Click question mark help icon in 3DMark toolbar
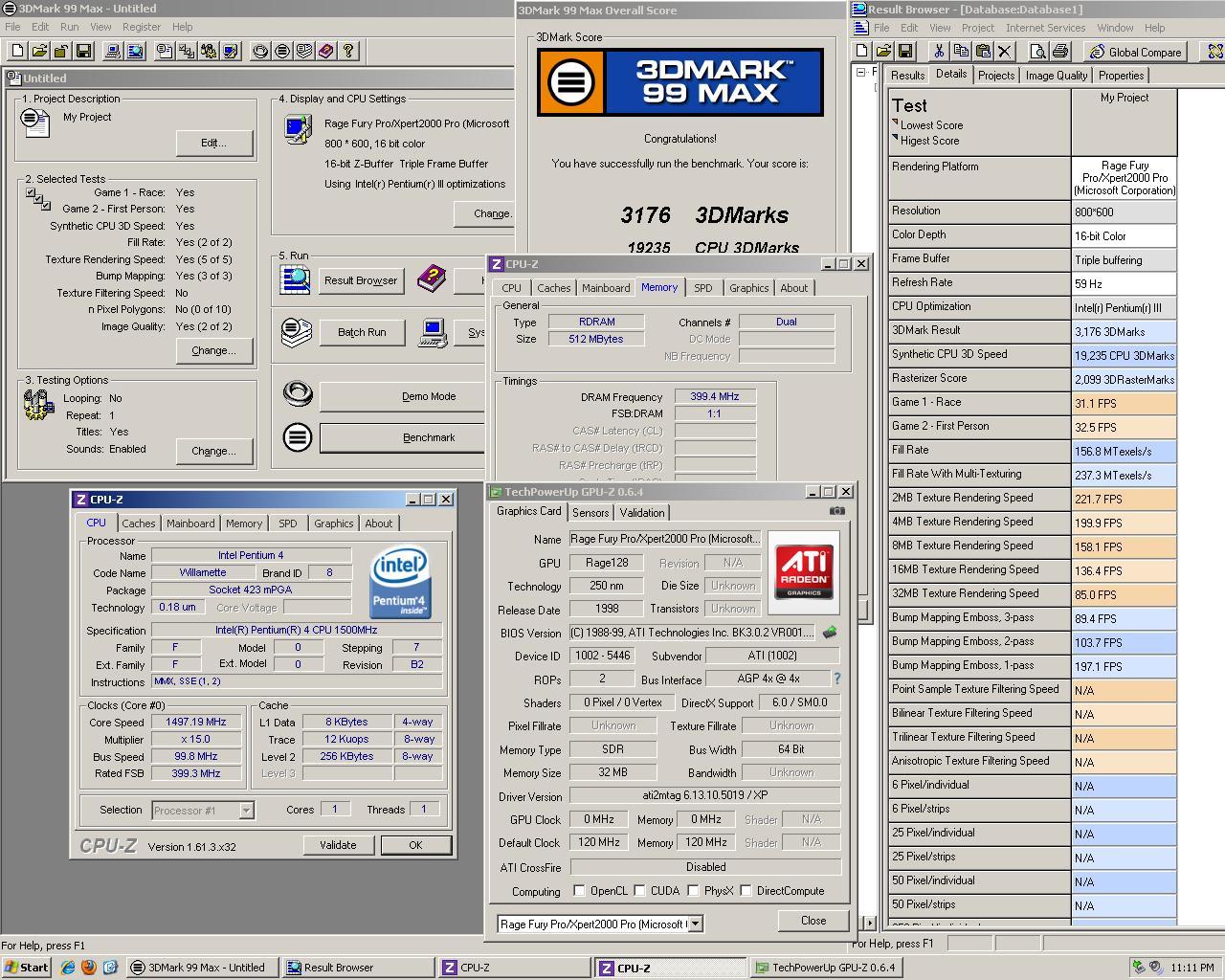The height and width of the screenshot is (980, 1225). coord(348,51)
